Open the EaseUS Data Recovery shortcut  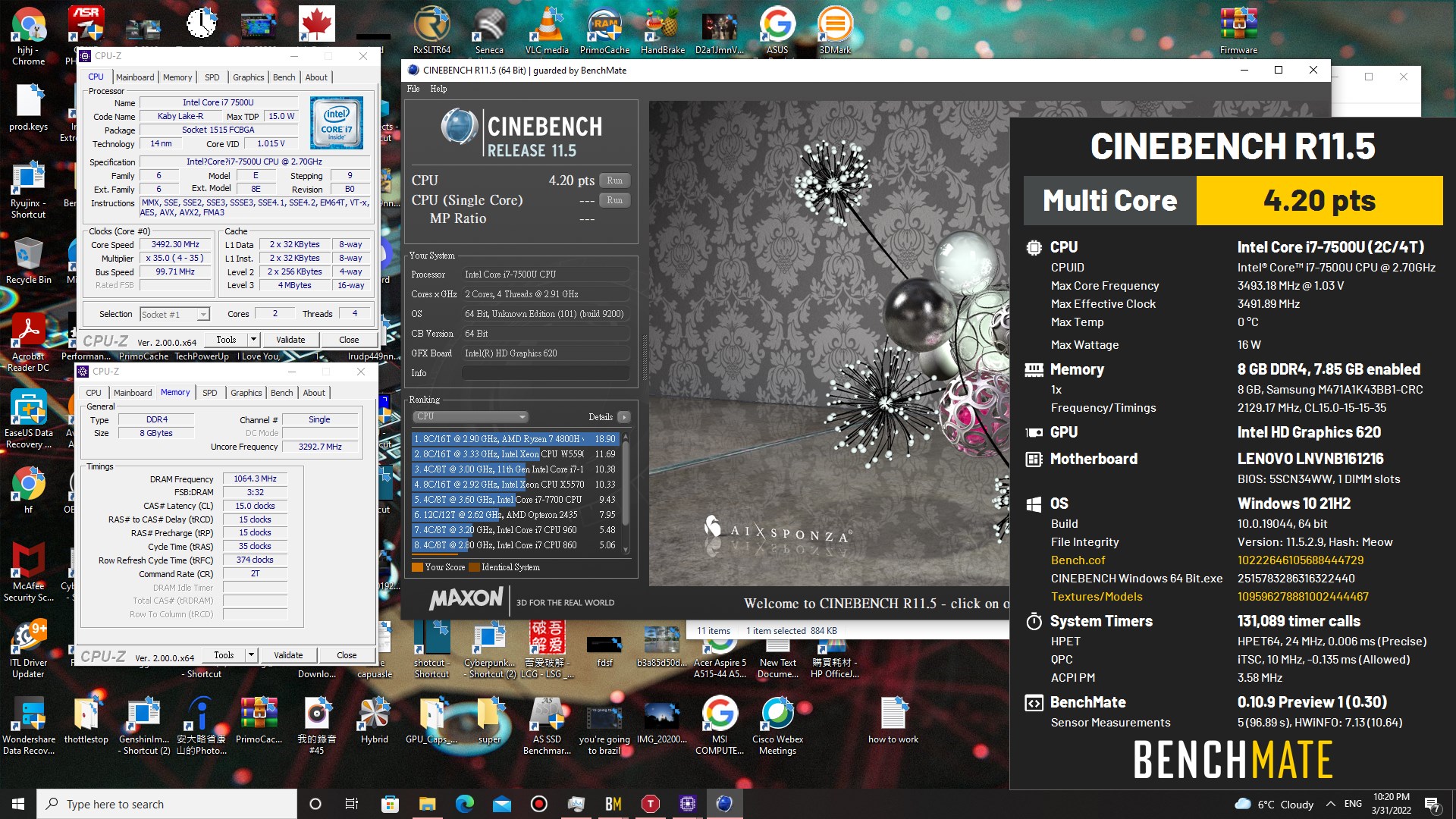coord(28,419)
